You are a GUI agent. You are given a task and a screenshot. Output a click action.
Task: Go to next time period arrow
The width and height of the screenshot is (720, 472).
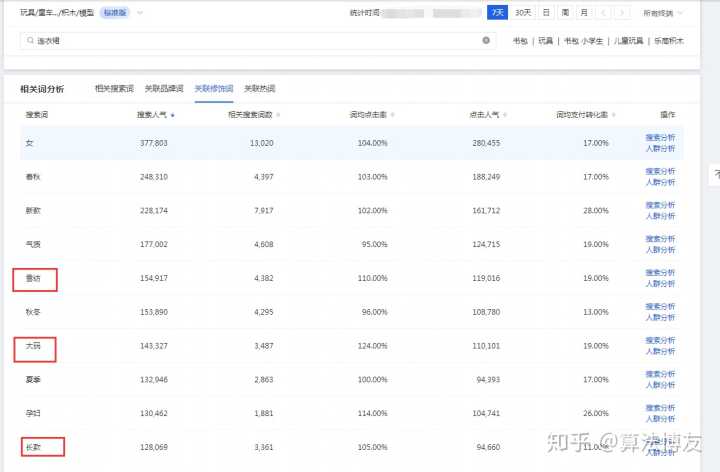(x=623, y=13)
